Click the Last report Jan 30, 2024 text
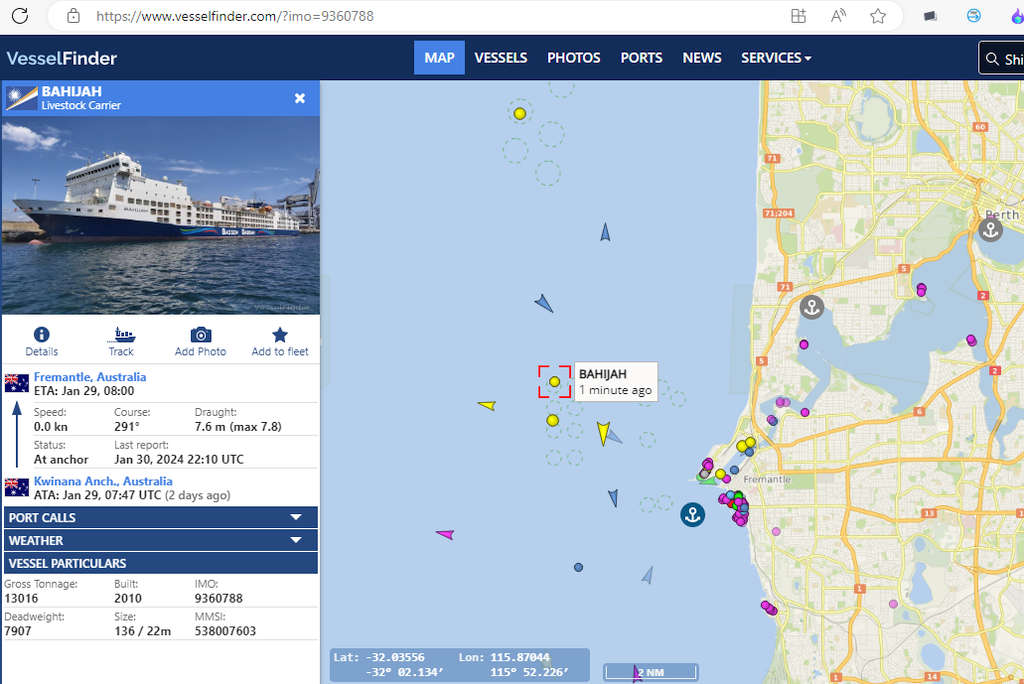 tap(179, 459)
